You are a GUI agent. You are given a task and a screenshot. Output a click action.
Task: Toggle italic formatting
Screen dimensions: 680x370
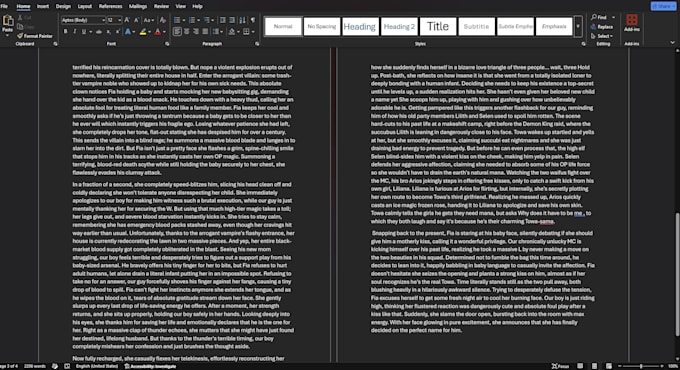pos(75,32)
